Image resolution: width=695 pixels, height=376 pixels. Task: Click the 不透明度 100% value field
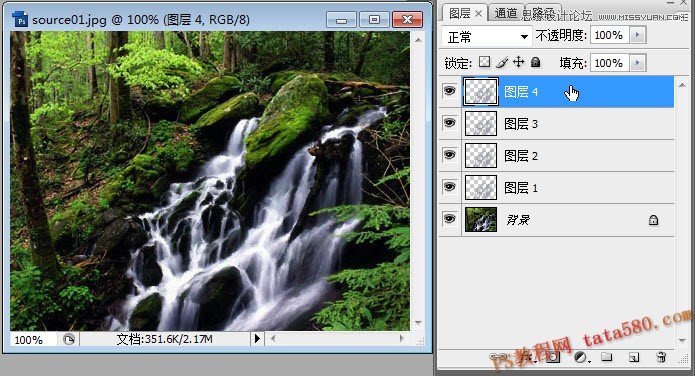(x=609, y=35)
